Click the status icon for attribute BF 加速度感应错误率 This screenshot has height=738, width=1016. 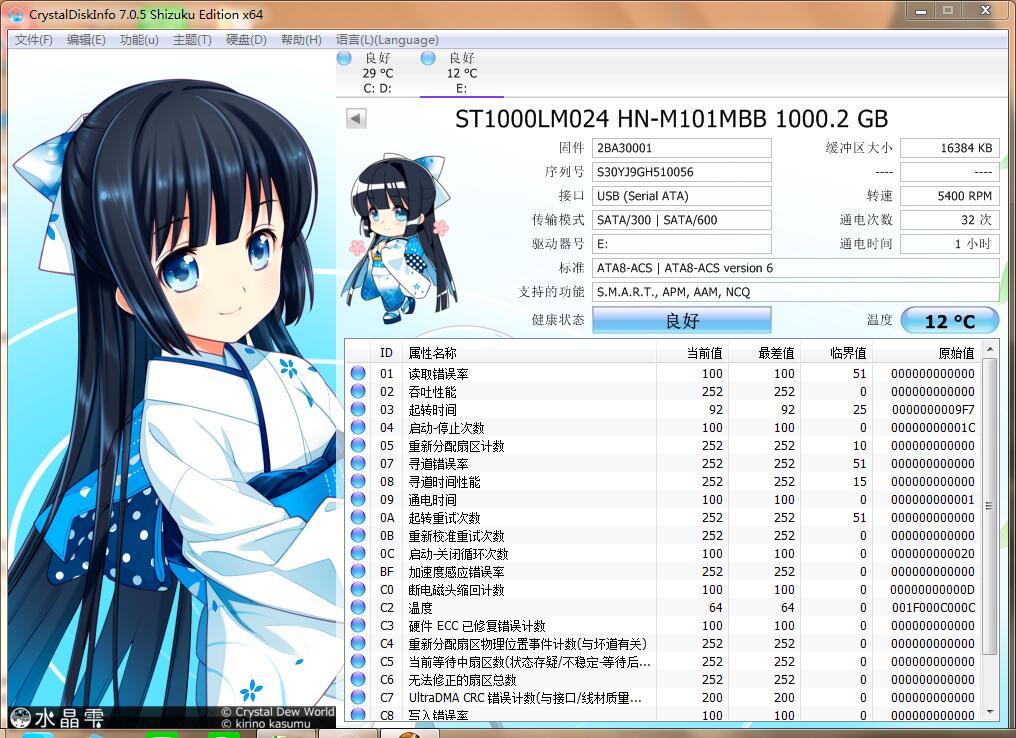[x=358, y=571]
